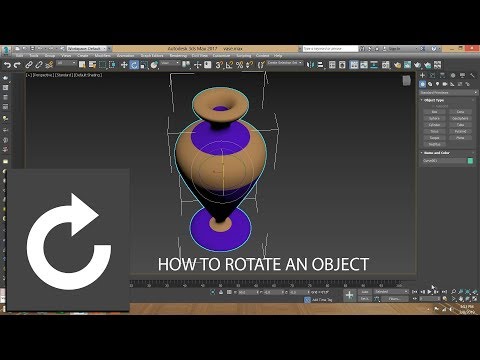Toggle Percent Snap in the toolbar
The width and height of the screenshot is (480, 360).
[x=239, y=65]
